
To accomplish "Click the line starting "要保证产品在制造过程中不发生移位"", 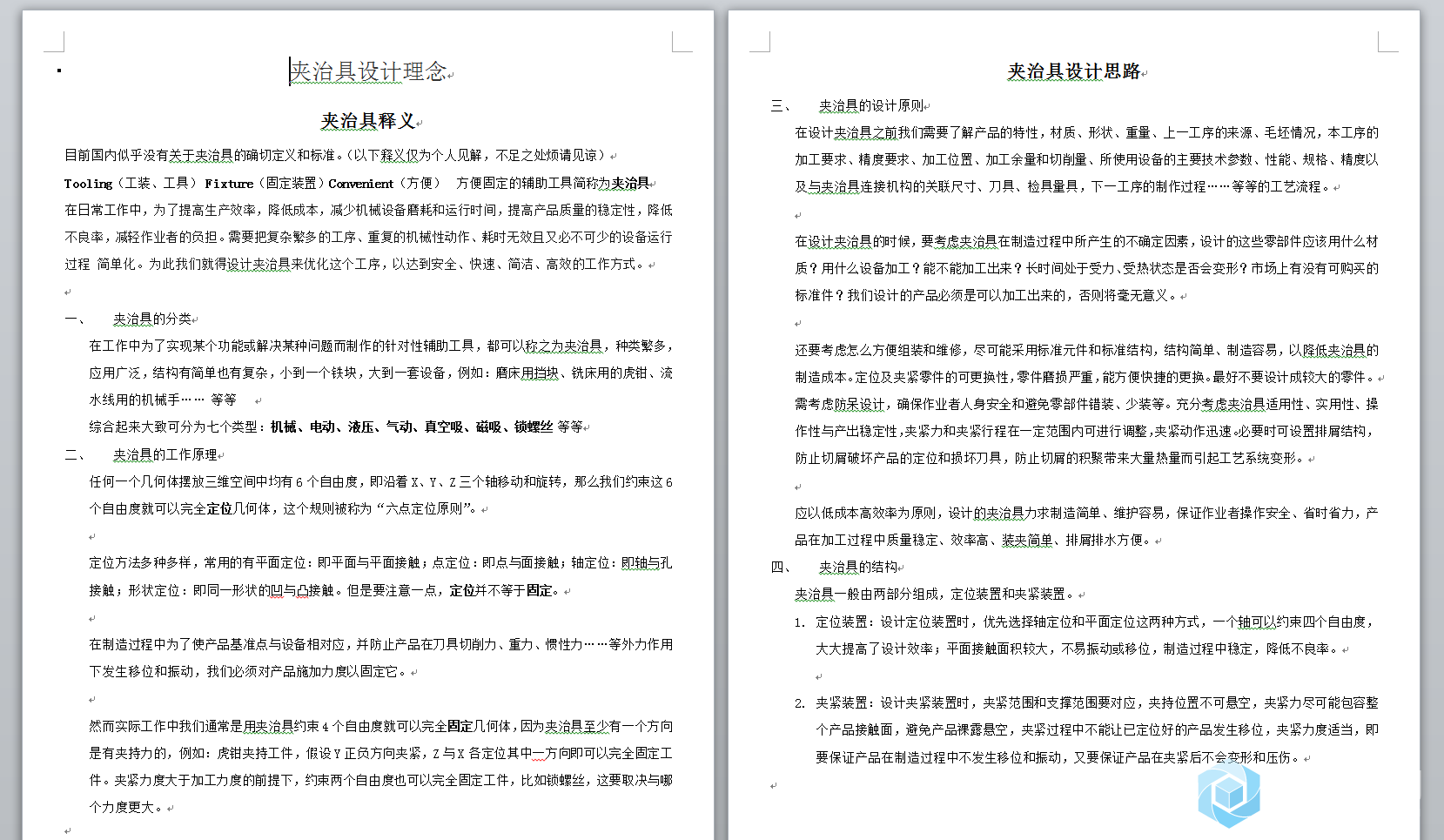I will (1058, 757).
